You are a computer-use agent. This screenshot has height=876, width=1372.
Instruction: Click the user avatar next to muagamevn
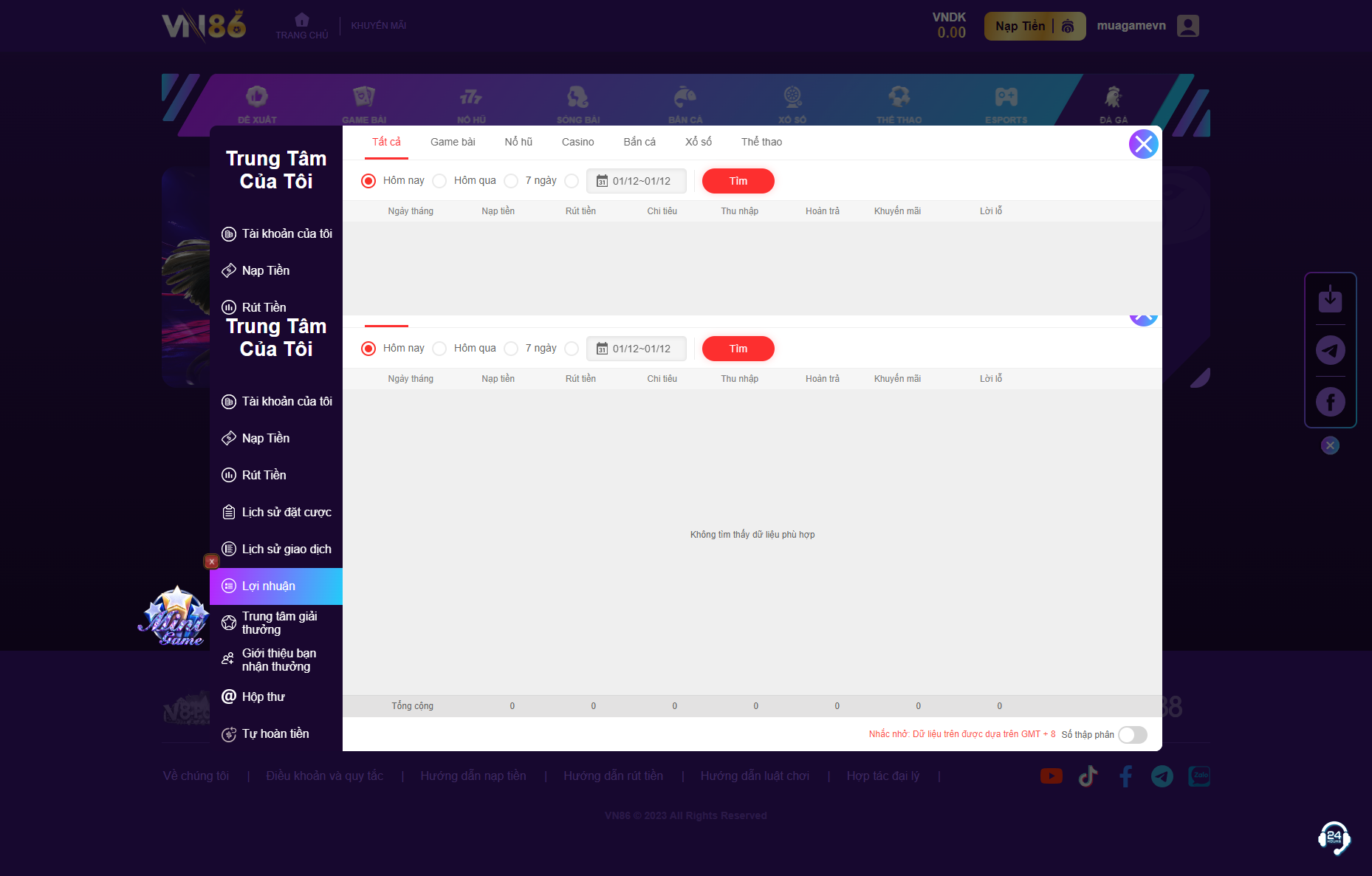point(1187,26)
